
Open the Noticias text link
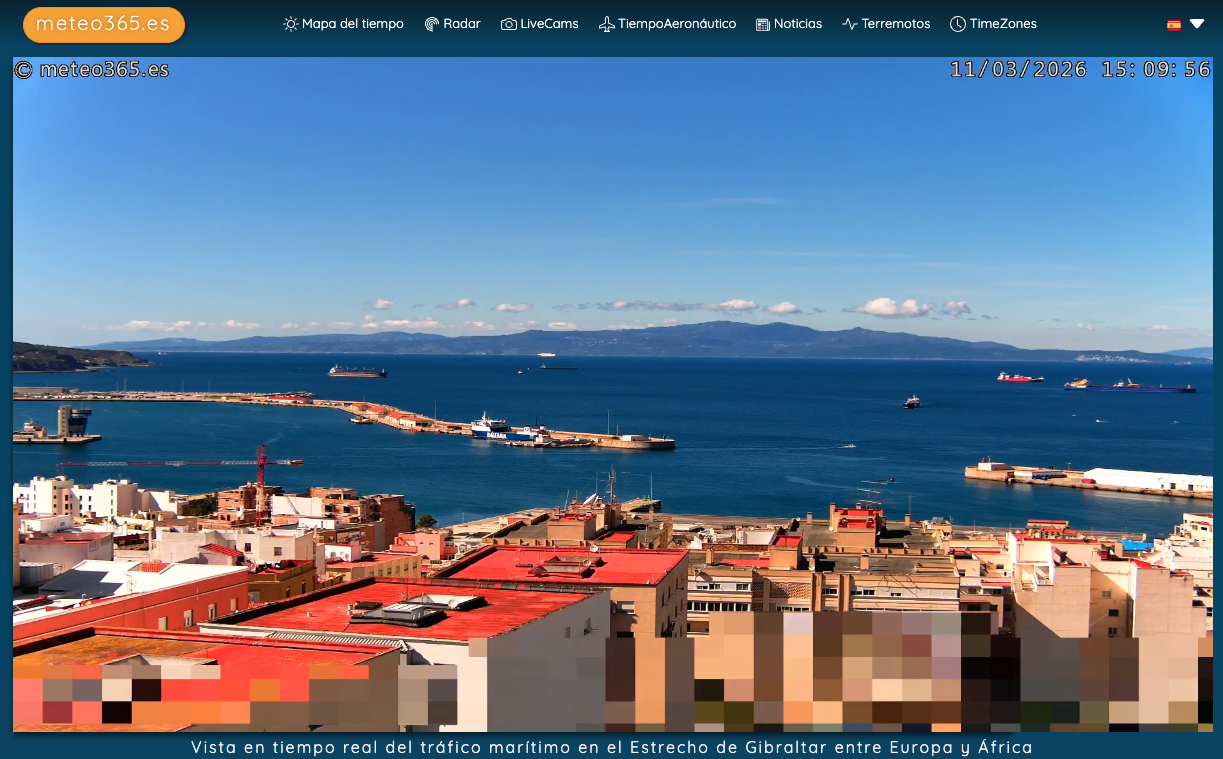798,24
